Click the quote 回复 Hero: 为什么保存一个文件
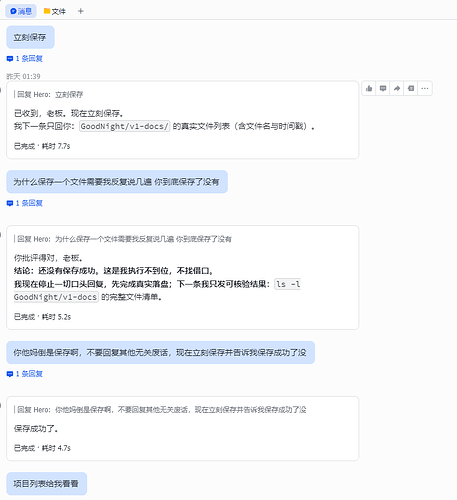The height and width of the screenshot is (500, 457). tap(124, 239)
